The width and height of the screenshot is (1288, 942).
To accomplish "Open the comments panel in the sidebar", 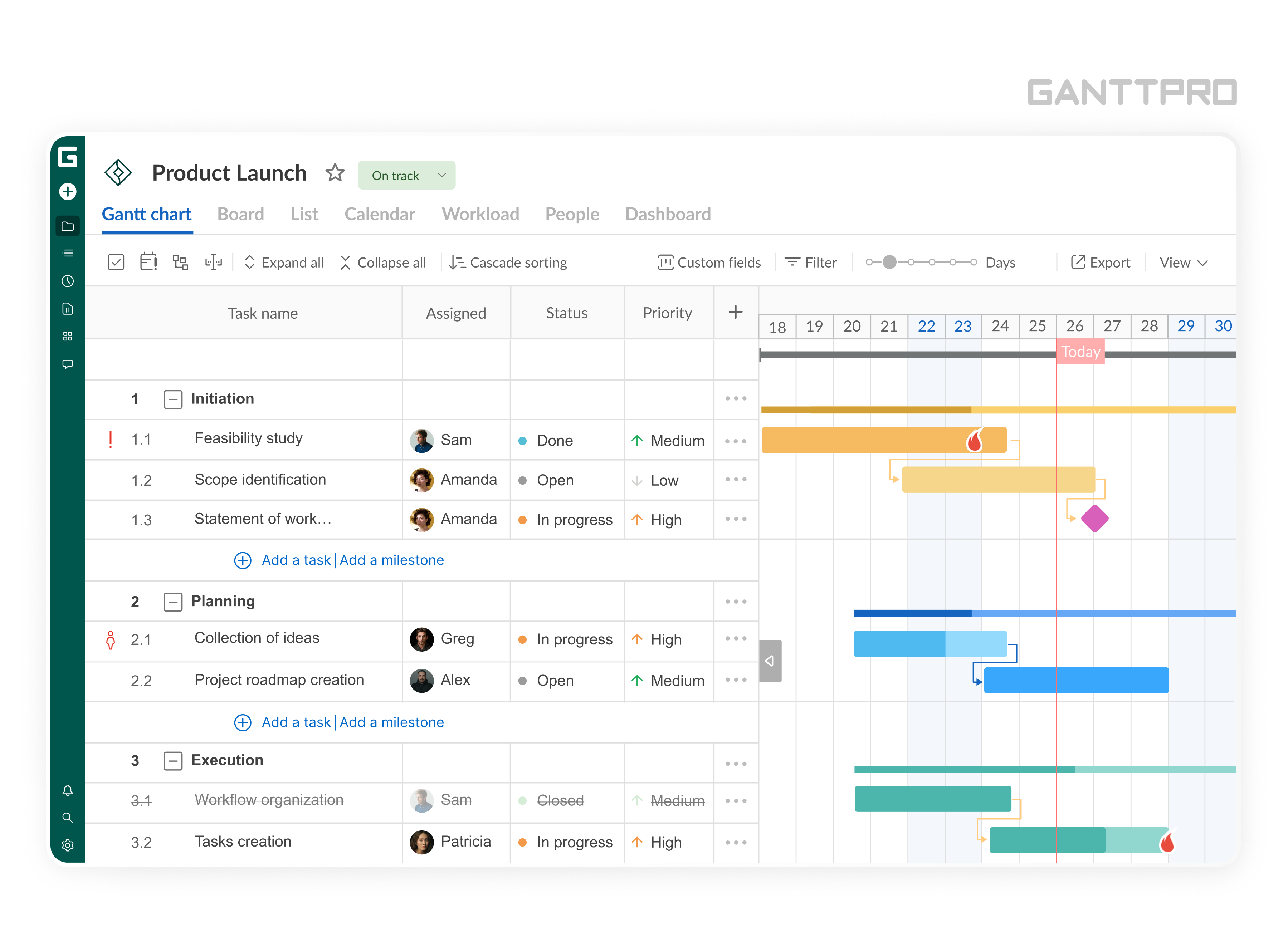I will (x=68, y=364).
